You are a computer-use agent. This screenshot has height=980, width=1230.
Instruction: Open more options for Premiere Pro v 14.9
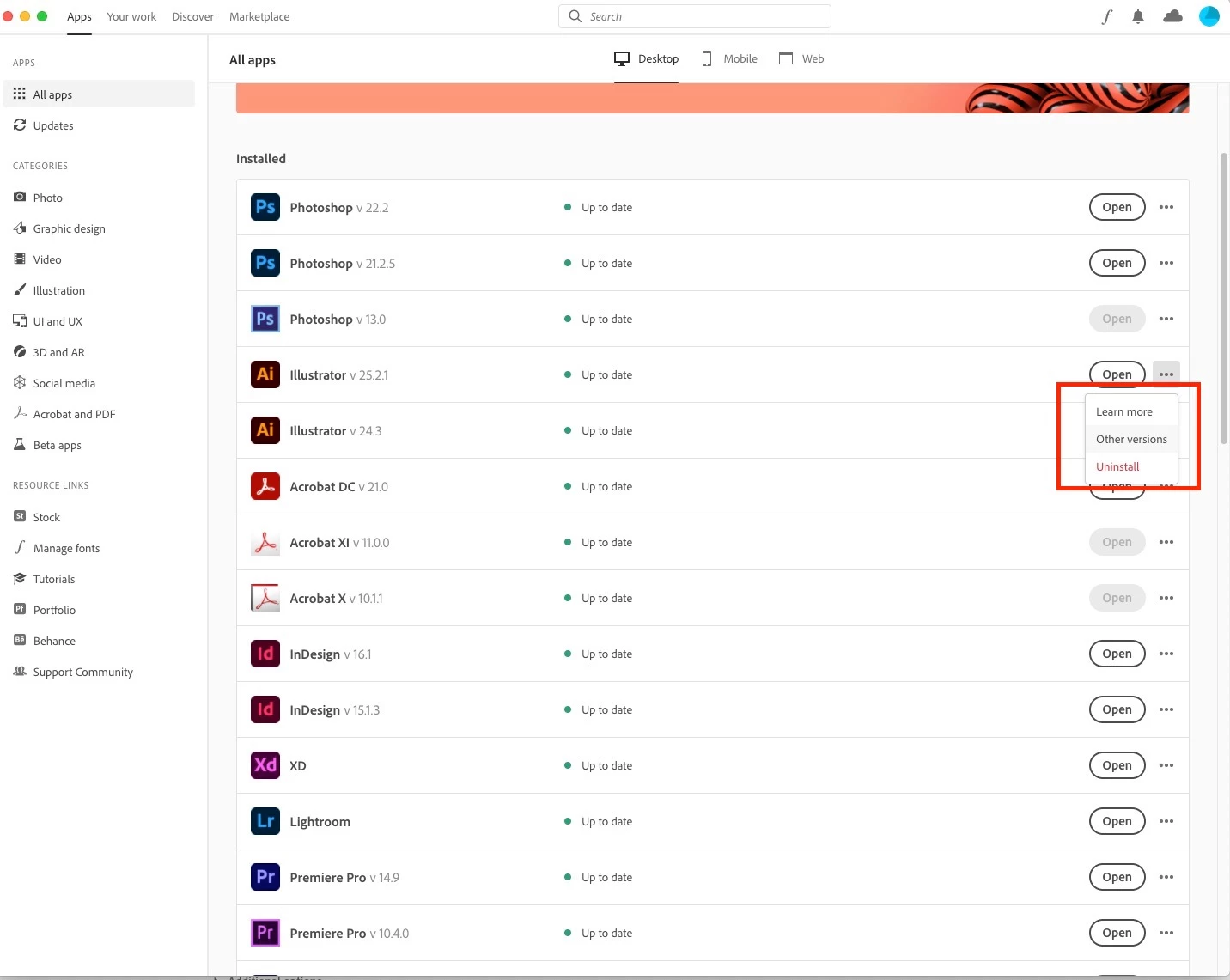[1166, 877]
